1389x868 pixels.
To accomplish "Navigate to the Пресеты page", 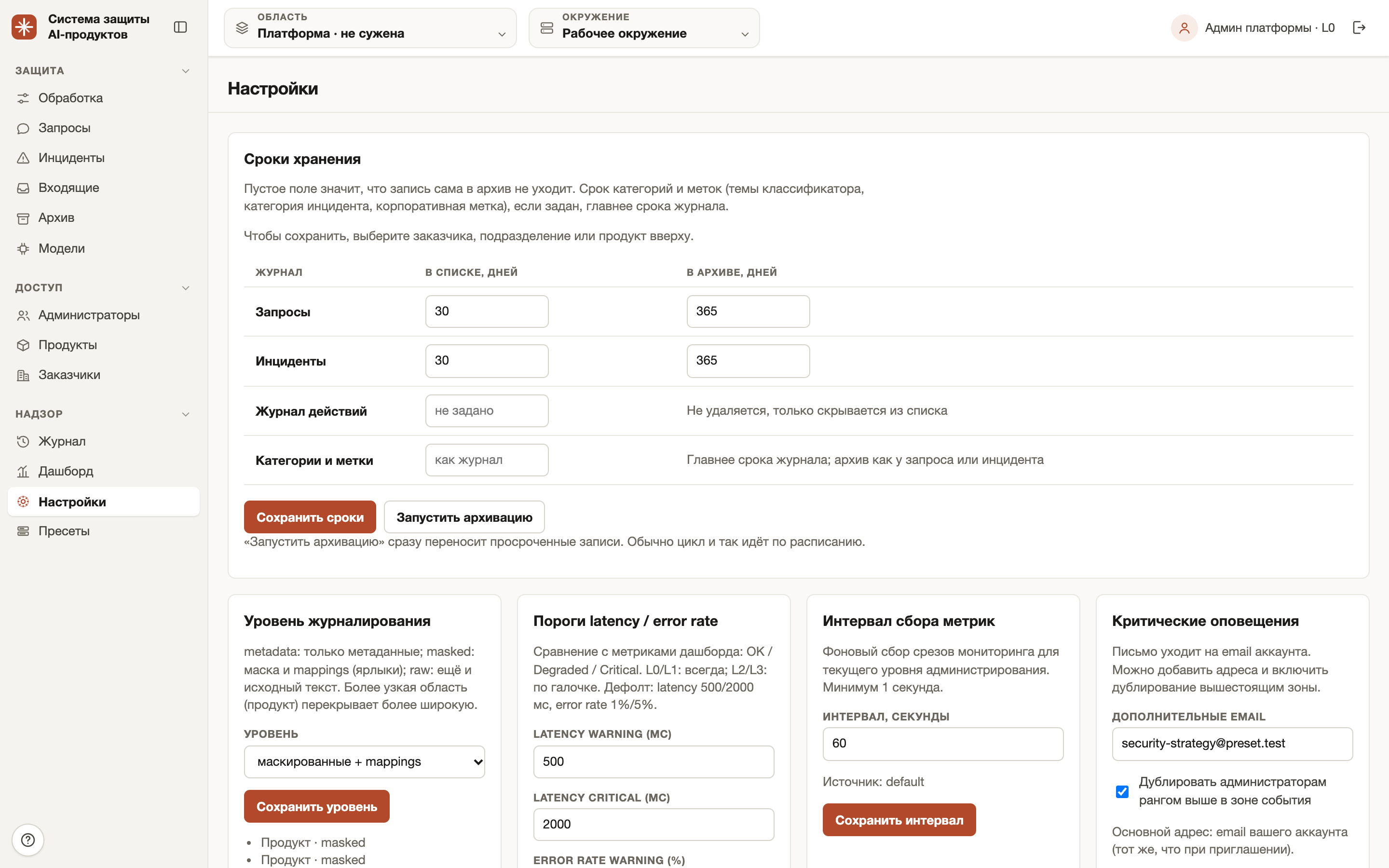I will pos(103,531).
